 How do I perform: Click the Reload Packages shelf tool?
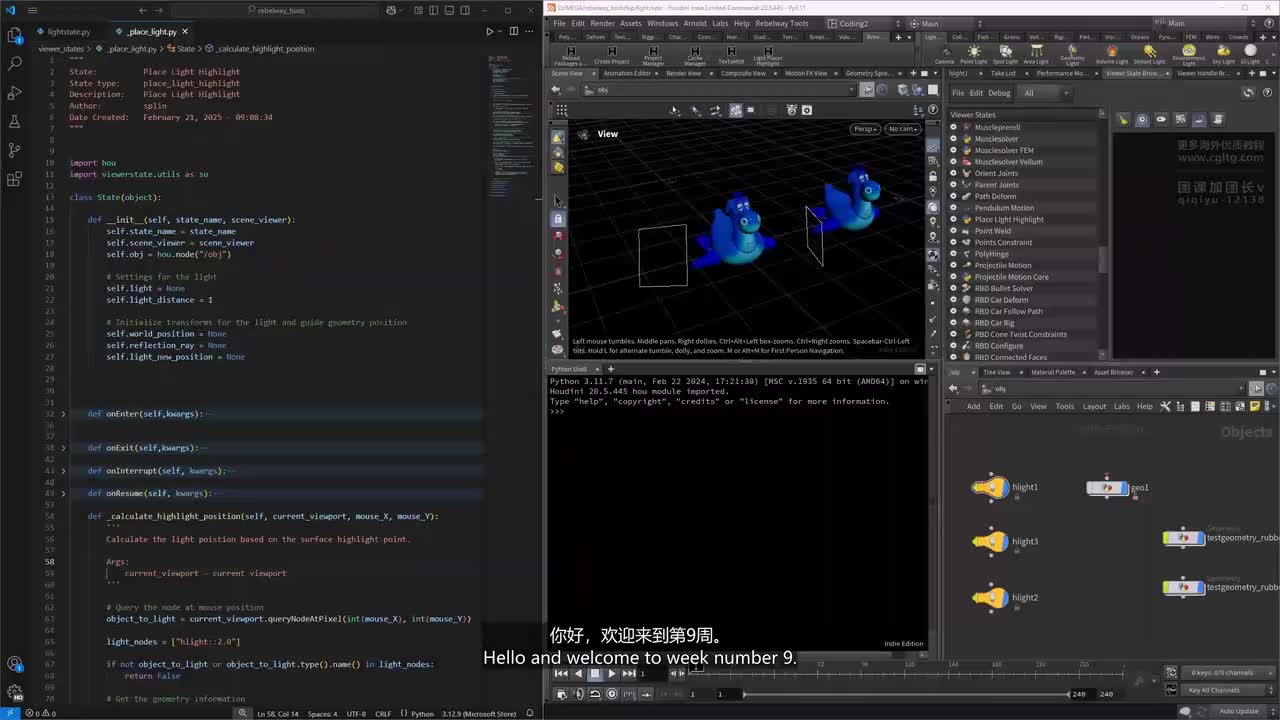coord(570,55)
